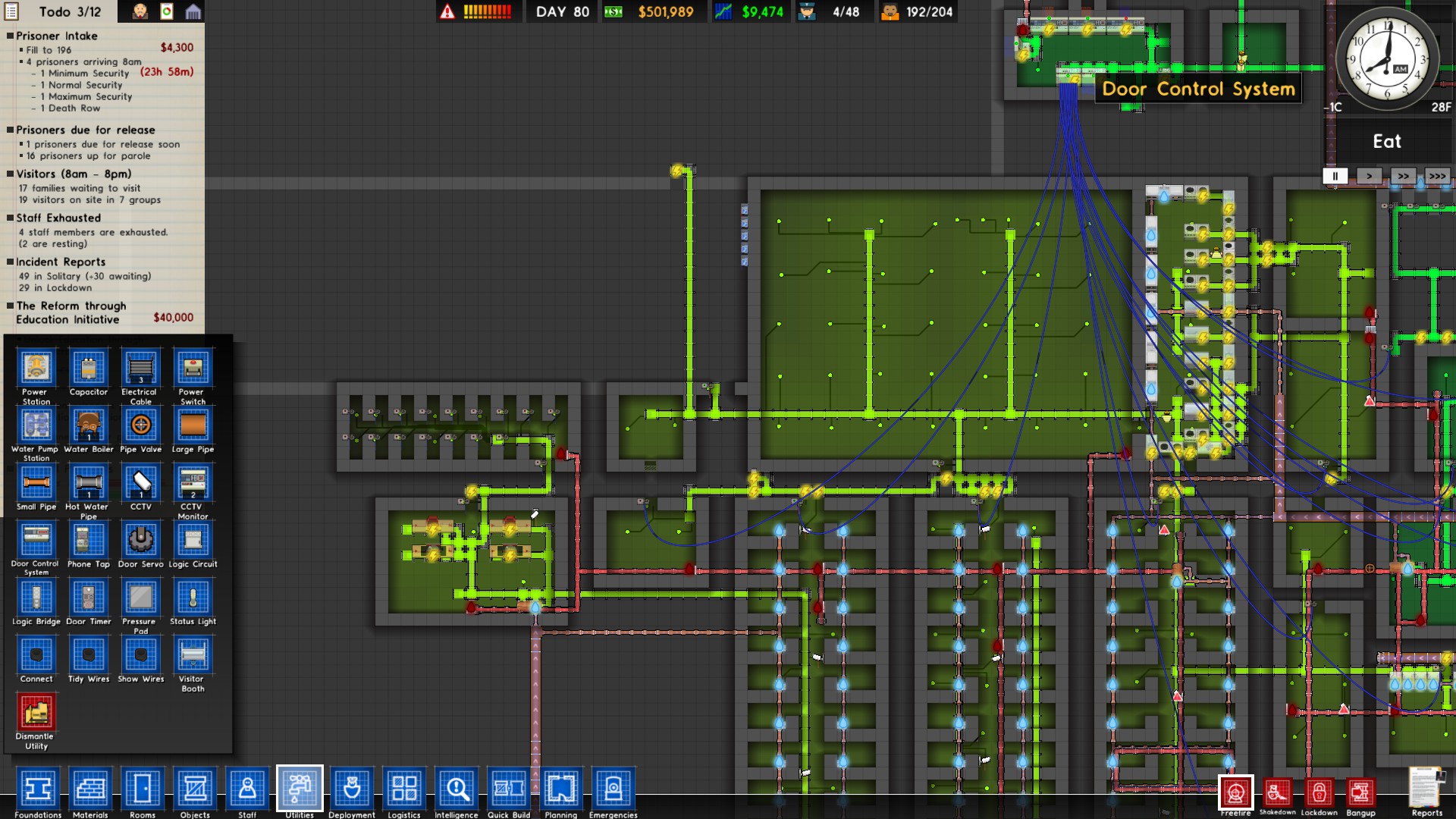This screenshot has height=819, width=1456.
Task: Pick the Water Boiler utility
Action: pos(89,425)
